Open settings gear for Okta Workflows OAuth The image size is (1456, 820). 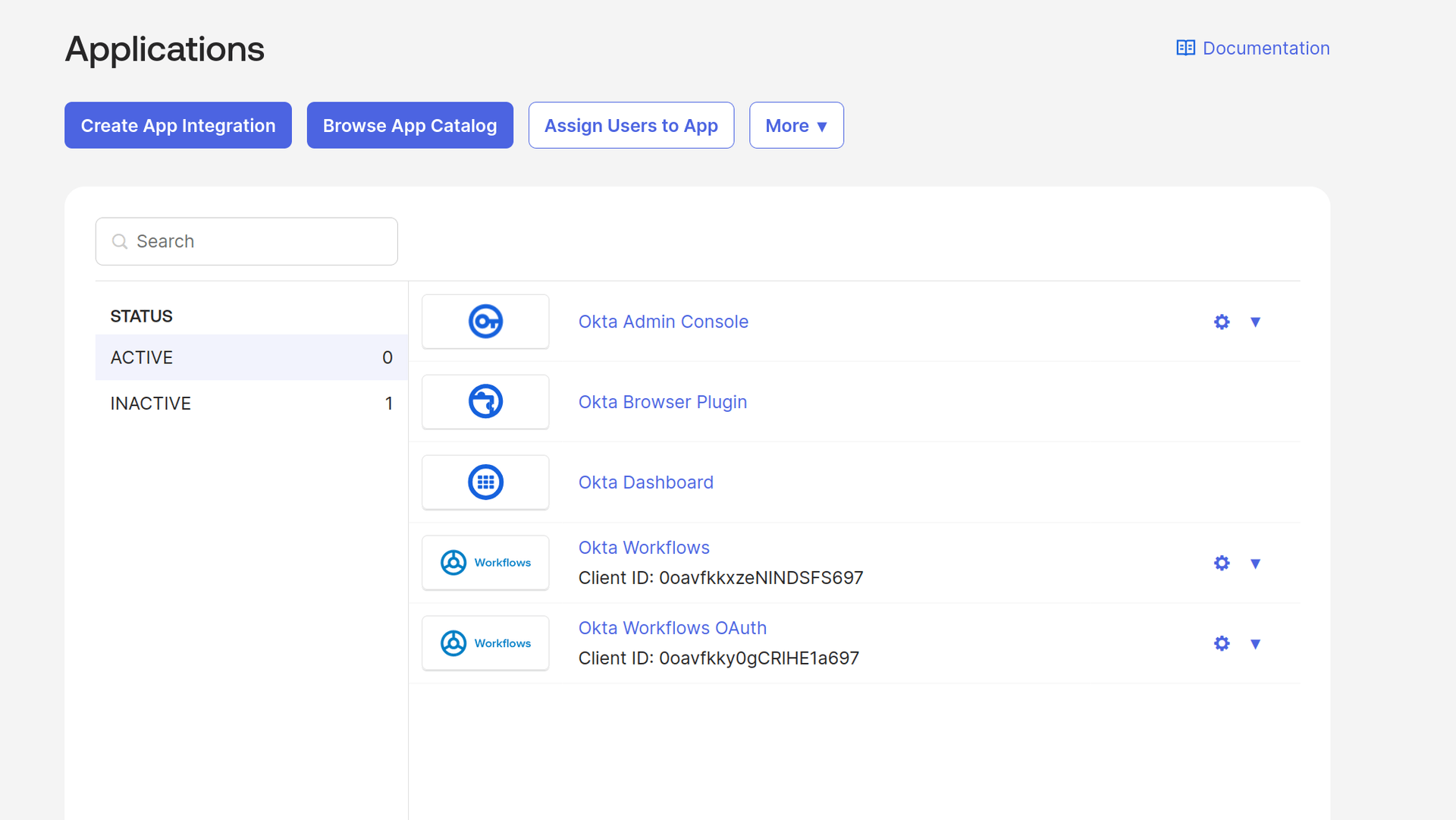tap(1221, 642)
